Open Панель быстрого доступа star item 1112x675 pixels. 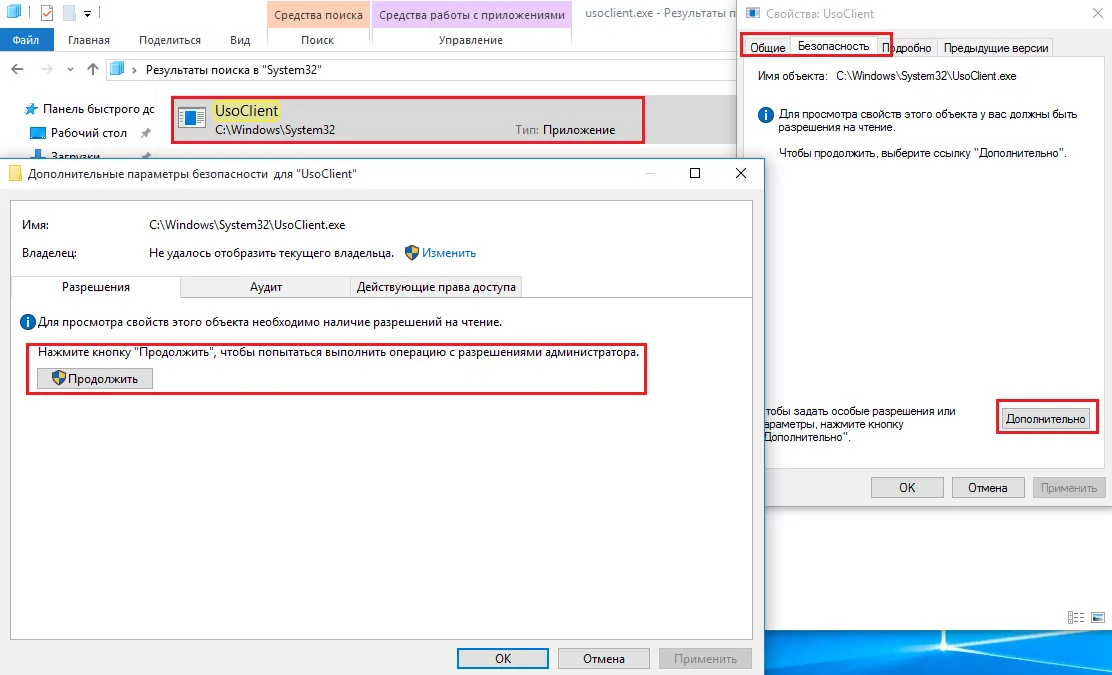(x=89, y=109)
